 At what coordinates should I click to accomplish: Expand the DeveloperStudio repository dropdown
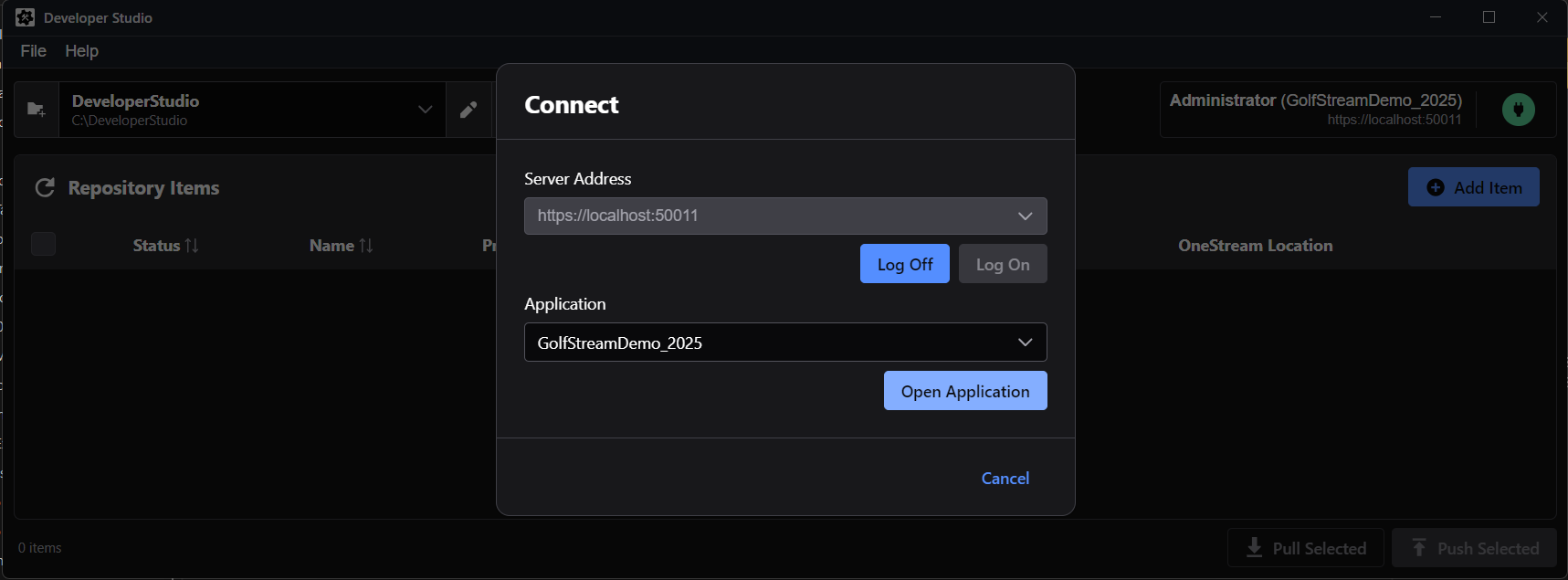coord(426,110)
